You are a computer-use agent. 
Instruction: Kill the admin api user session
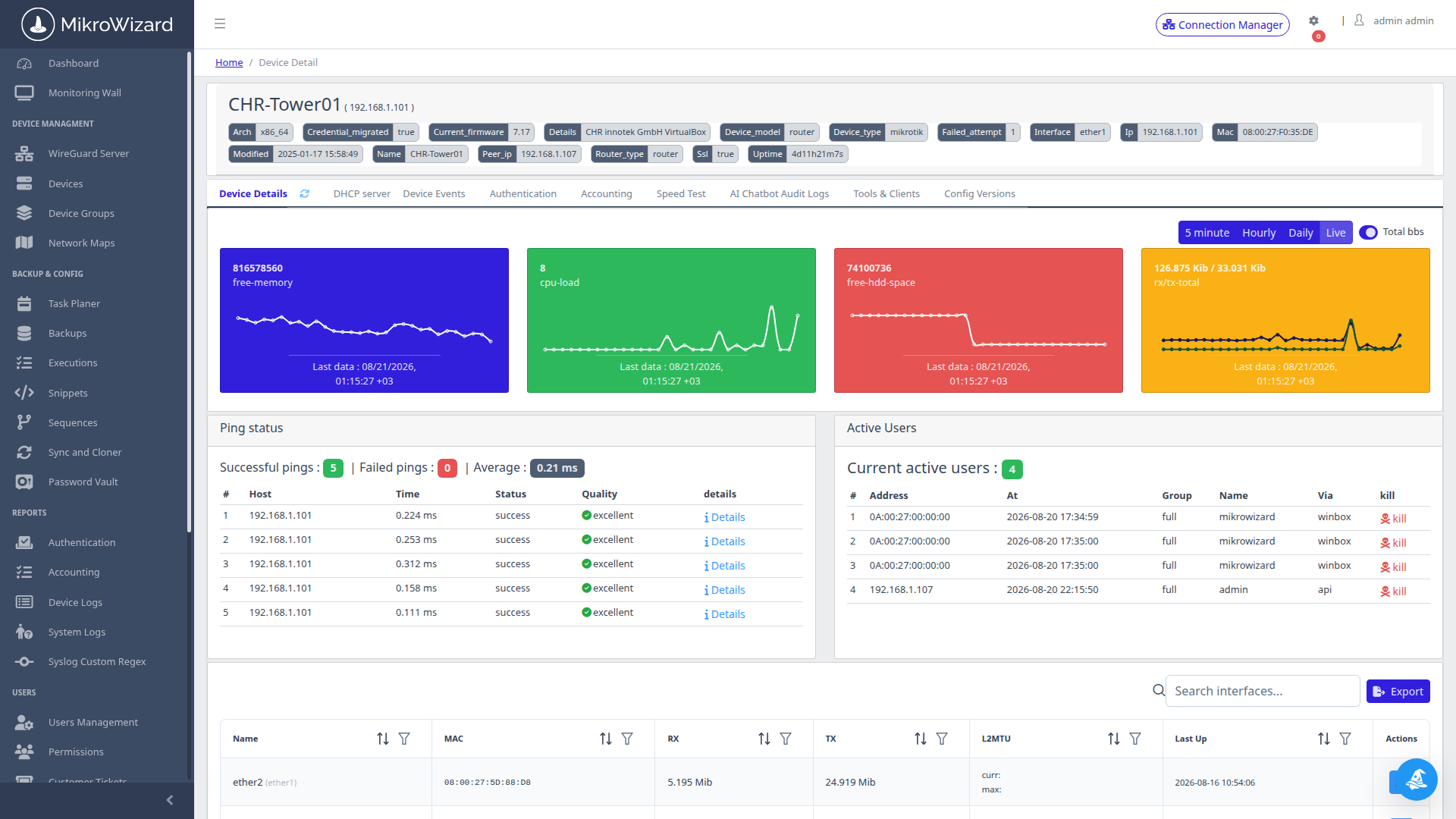(x=1393, y=591)
